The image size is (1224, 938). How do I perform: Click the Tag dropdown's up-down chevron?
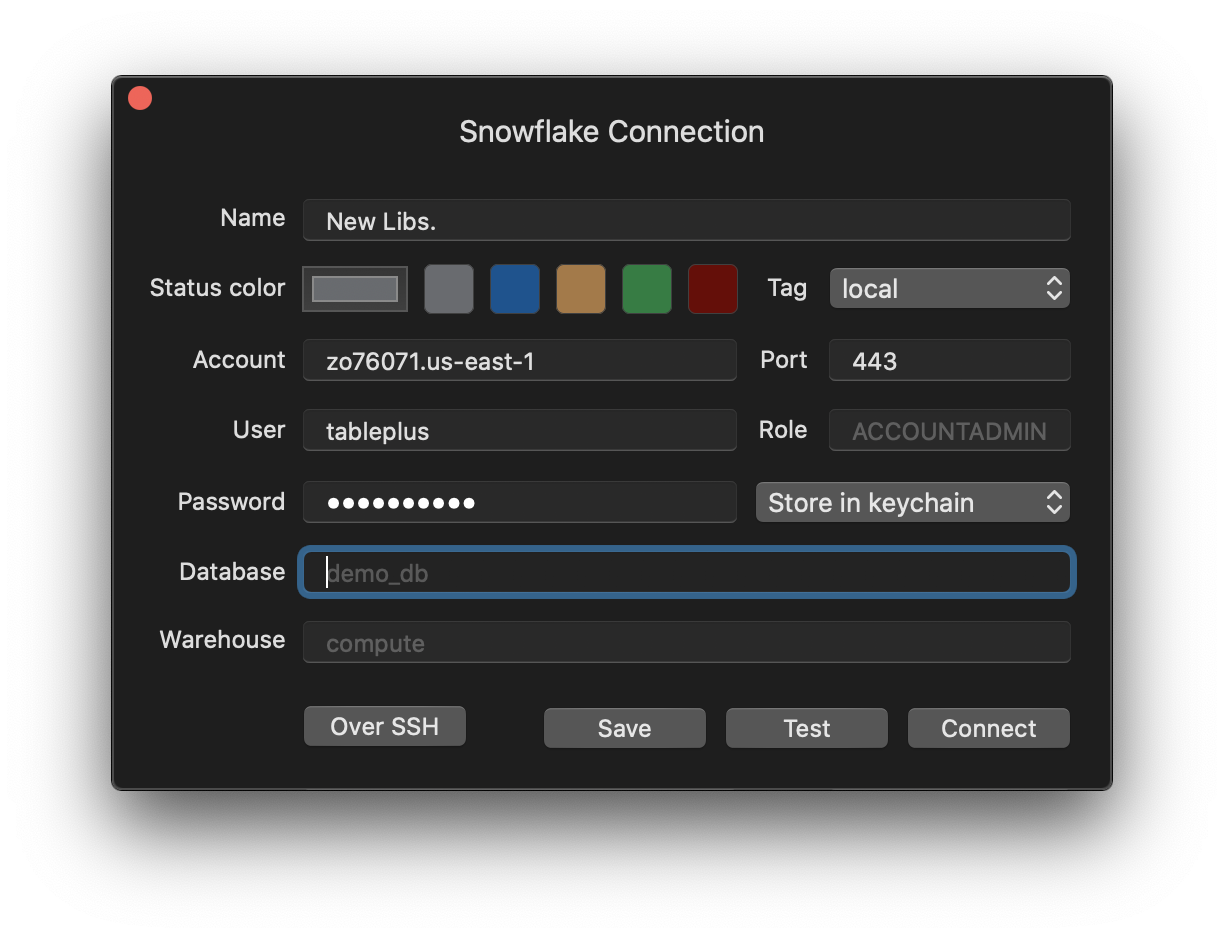(1054, 288)
